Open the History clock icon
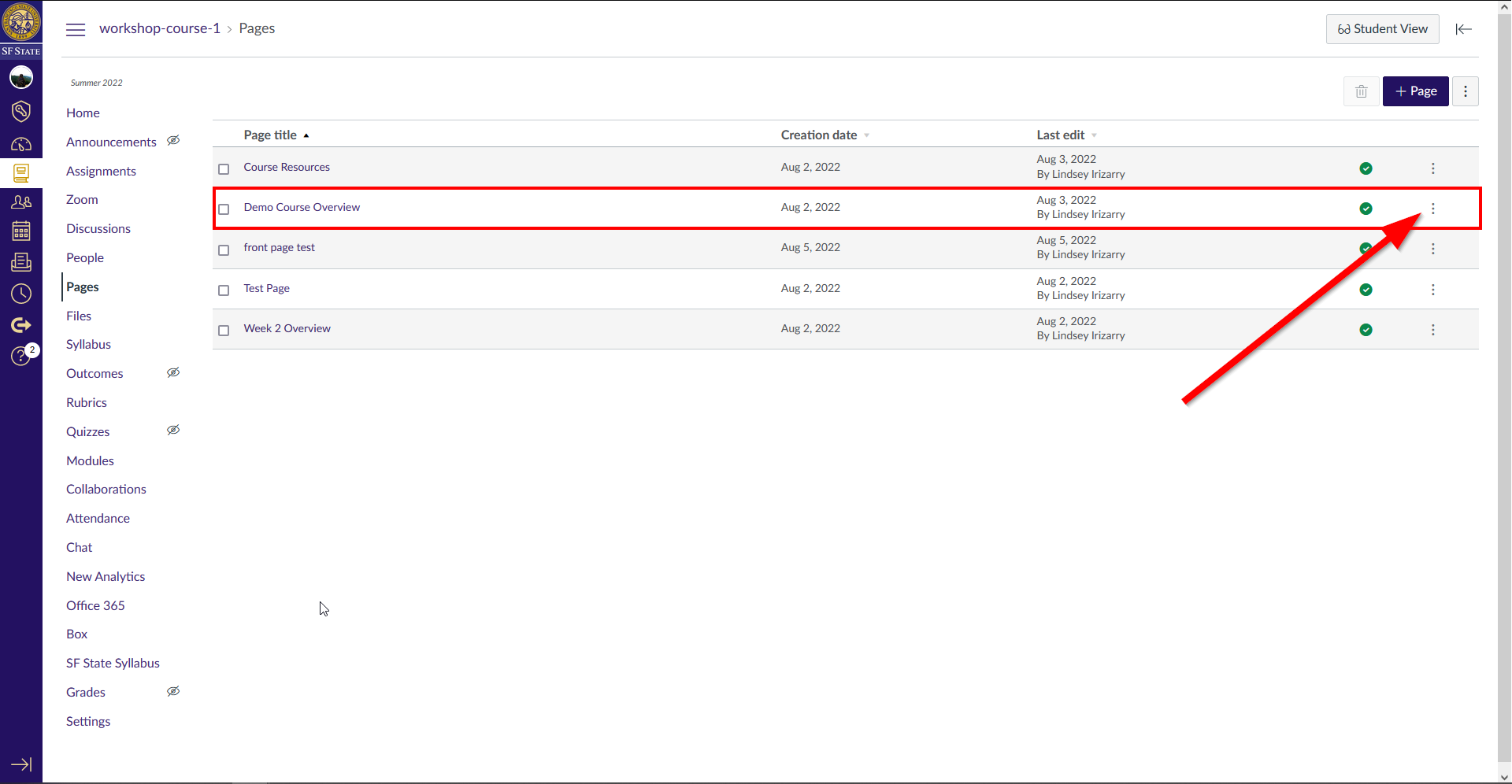Screen dimensions: 1512x784 point(21,294)
